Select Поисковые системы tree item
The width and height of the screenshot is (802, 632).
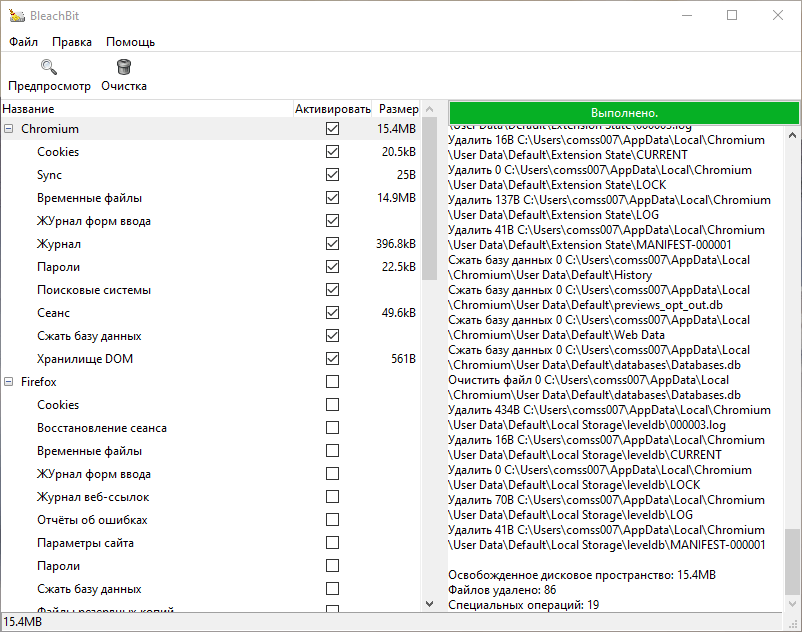(x=94, y=290)
